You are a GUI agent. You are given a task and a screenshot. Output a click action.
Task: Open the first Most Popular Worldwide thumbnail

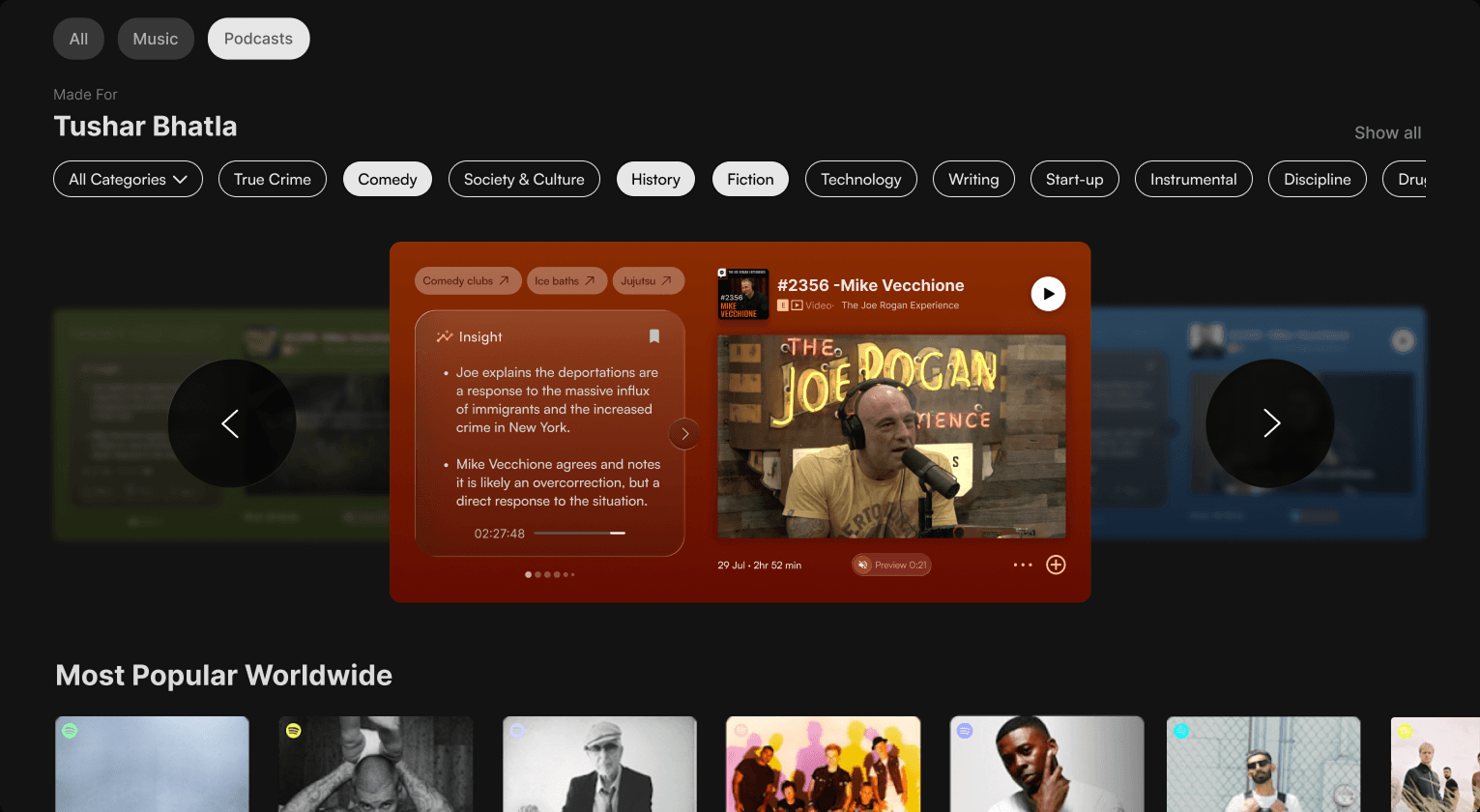coord(152,764)
